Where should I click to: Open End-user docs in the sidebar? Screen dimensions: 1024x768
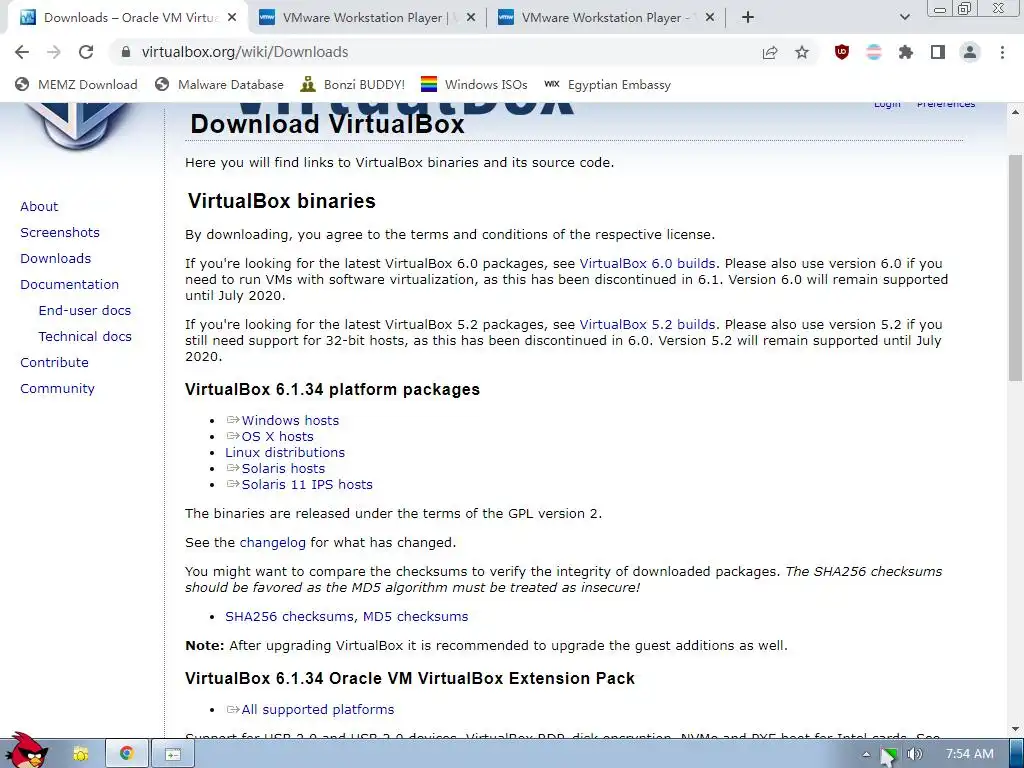click(85, 311)
